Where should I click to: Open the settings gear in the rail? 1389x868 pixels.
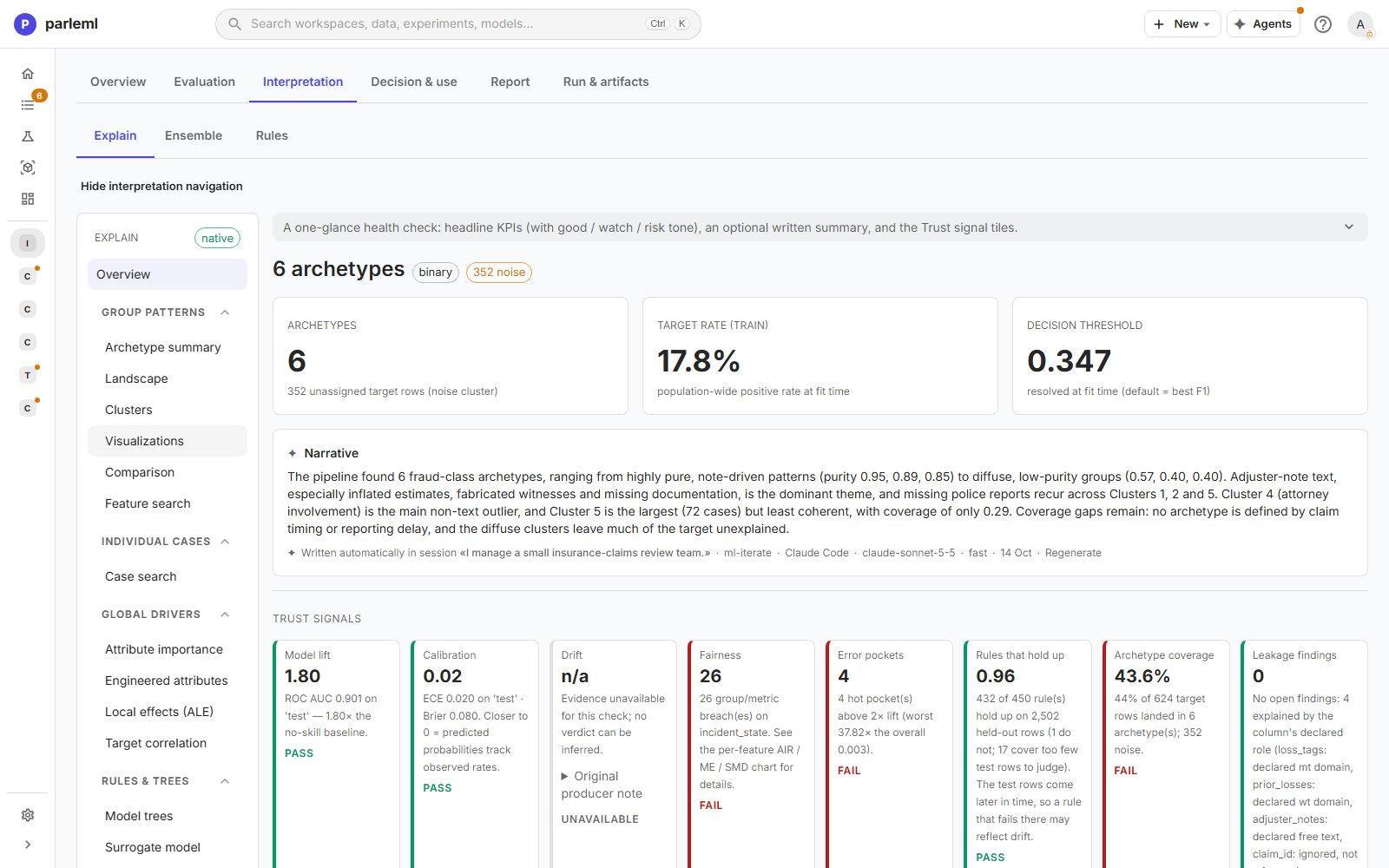point(28,815)
